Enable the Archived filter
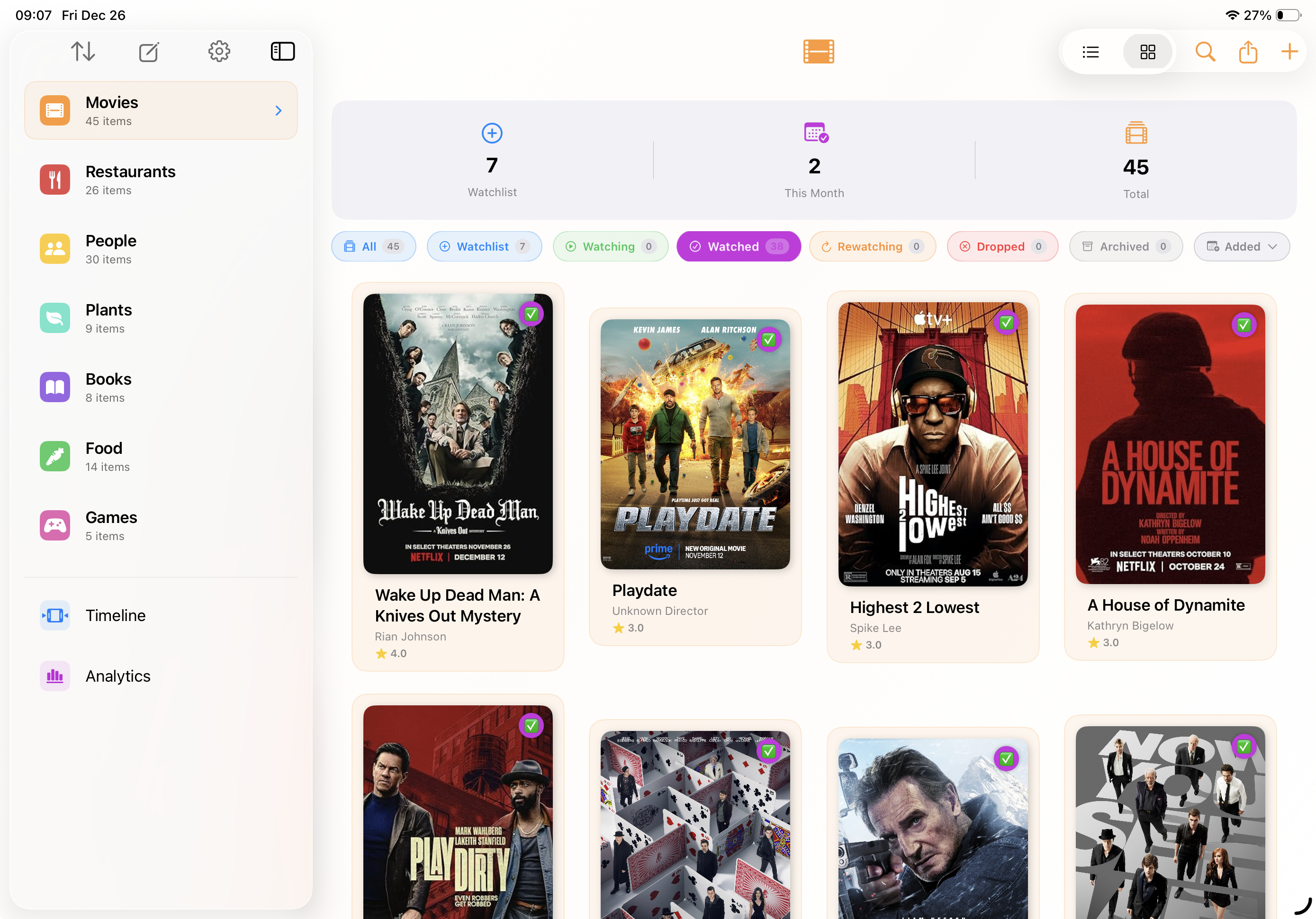Image resolution: width=1316 pixels, height=919 pixels. click(x=1125, y=246)
